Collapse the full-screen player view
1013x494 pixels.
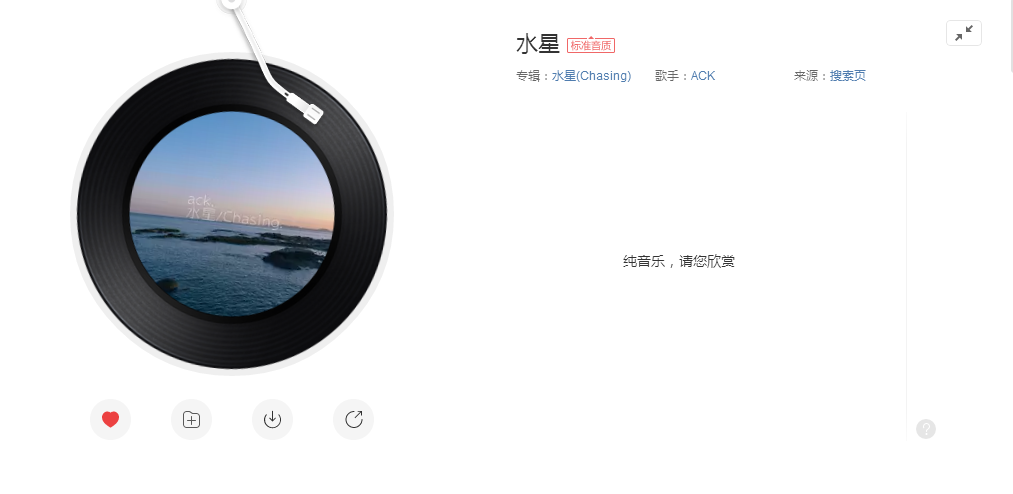[964, 33]
